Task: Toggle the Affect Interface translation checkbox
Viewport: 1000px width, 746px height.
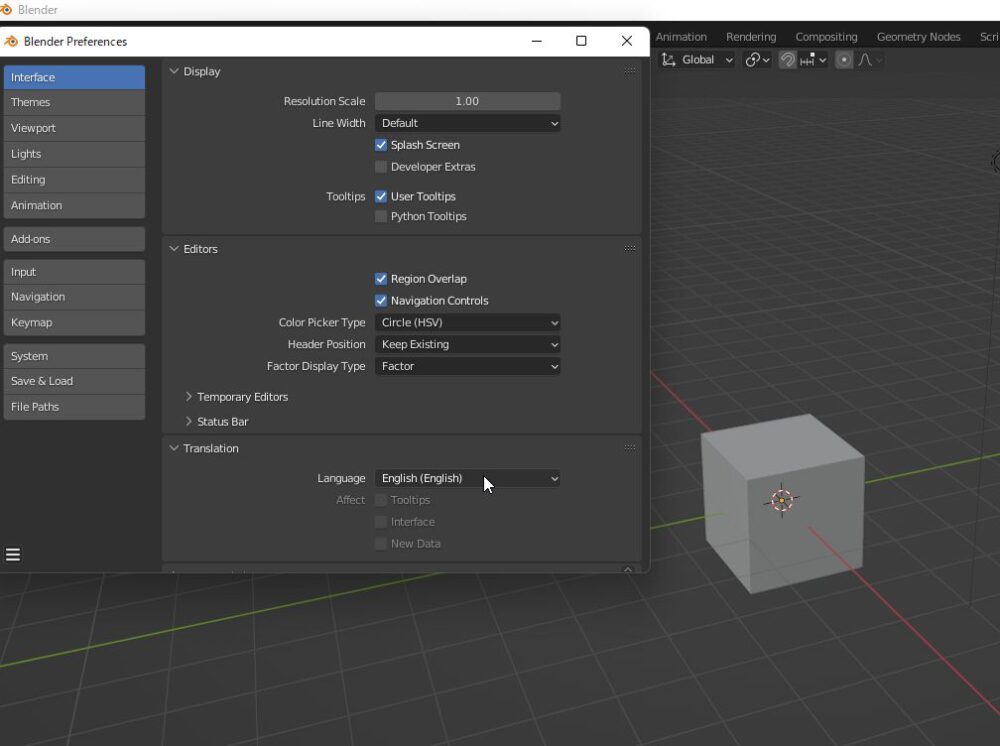Action: (381, 522)
